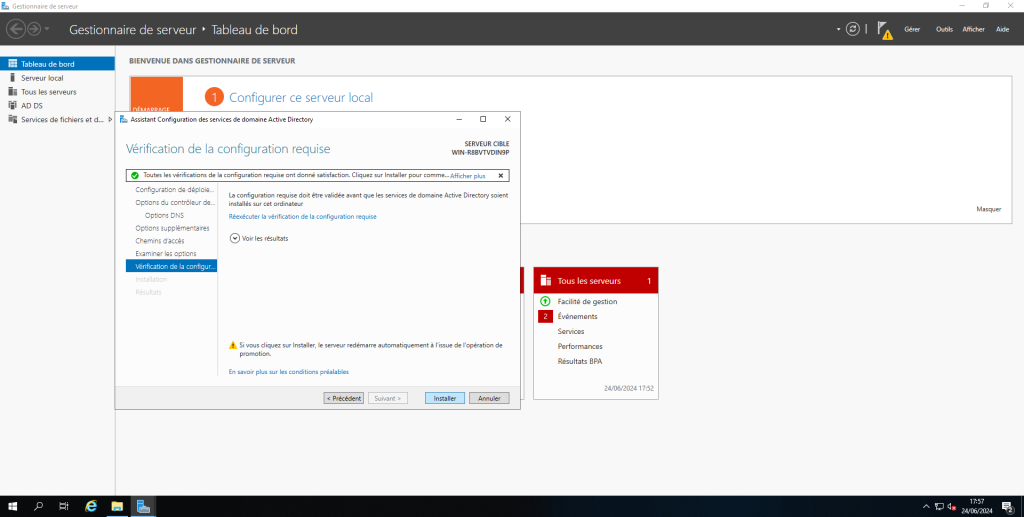Viewport: 1024px width, 517px height.
Task: Open File Explorer from the taskbar
Action: (117, 506)
